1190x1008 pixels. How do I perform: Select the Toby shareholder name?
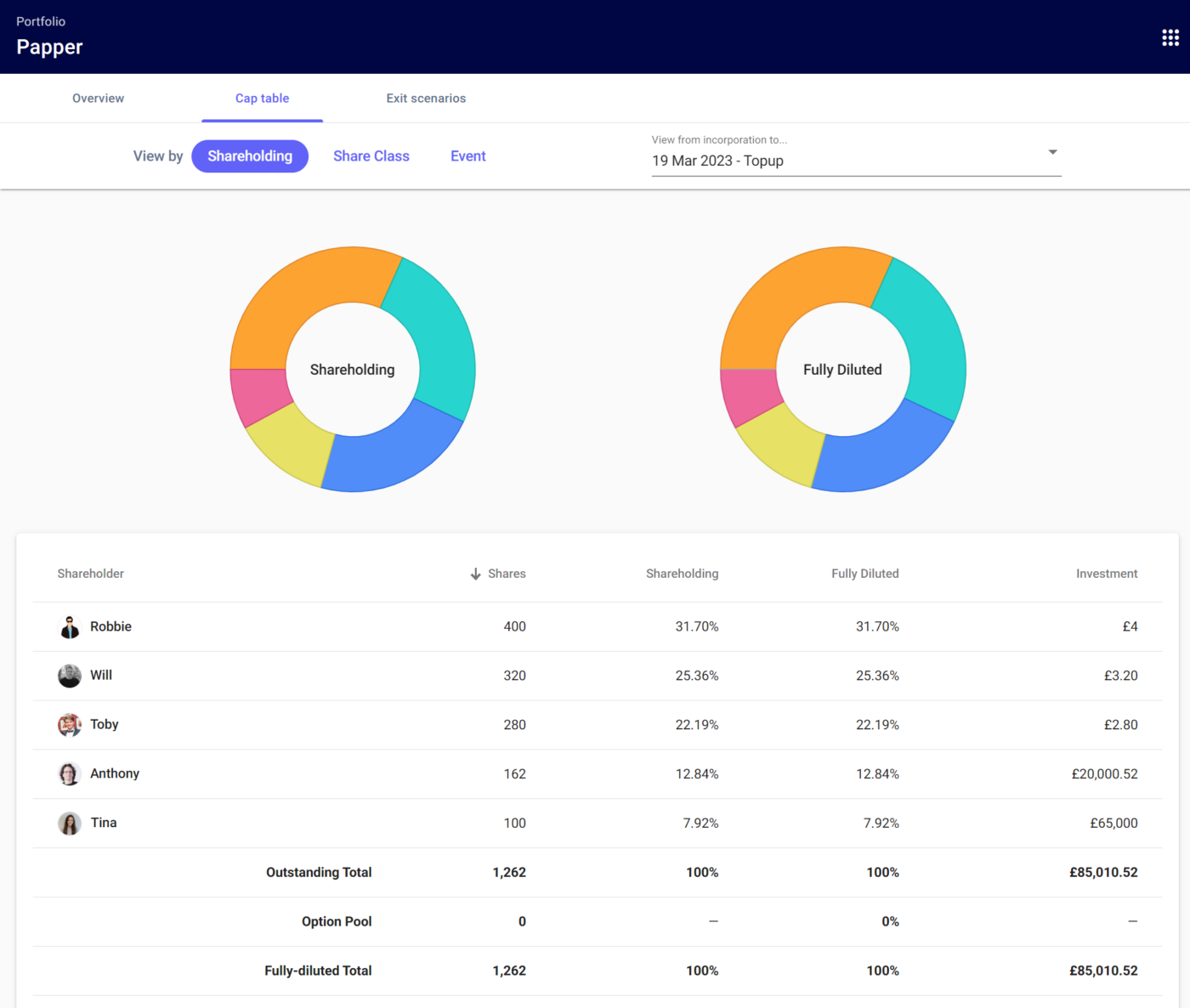tap(105, 724)
